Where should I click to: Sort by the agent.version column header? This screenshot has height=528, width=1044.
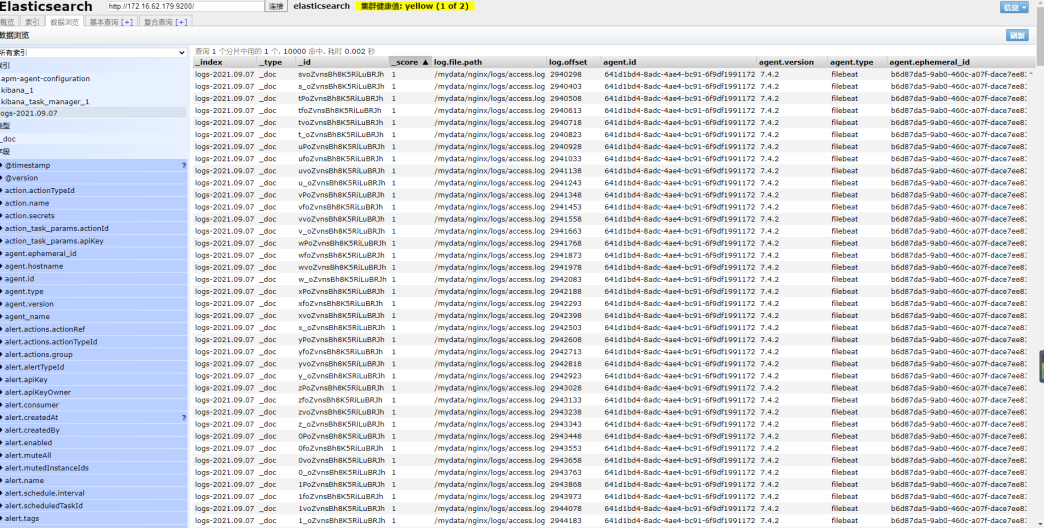point(792,62)
